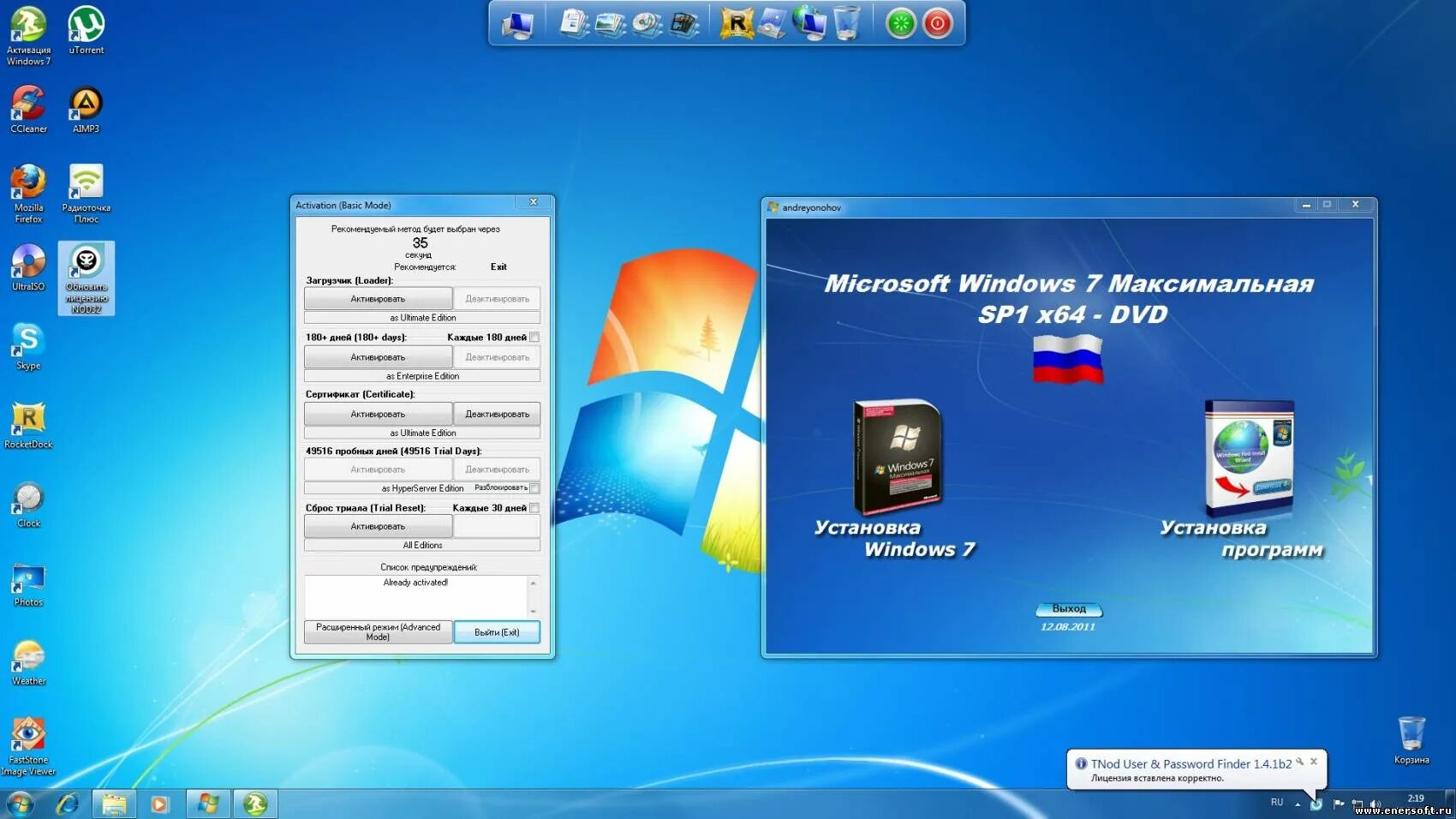Close the Activation (Basic Mode) window
The width and height of the screenshot is (1456, 819).
pyautogui.click(x=533, y=202)
